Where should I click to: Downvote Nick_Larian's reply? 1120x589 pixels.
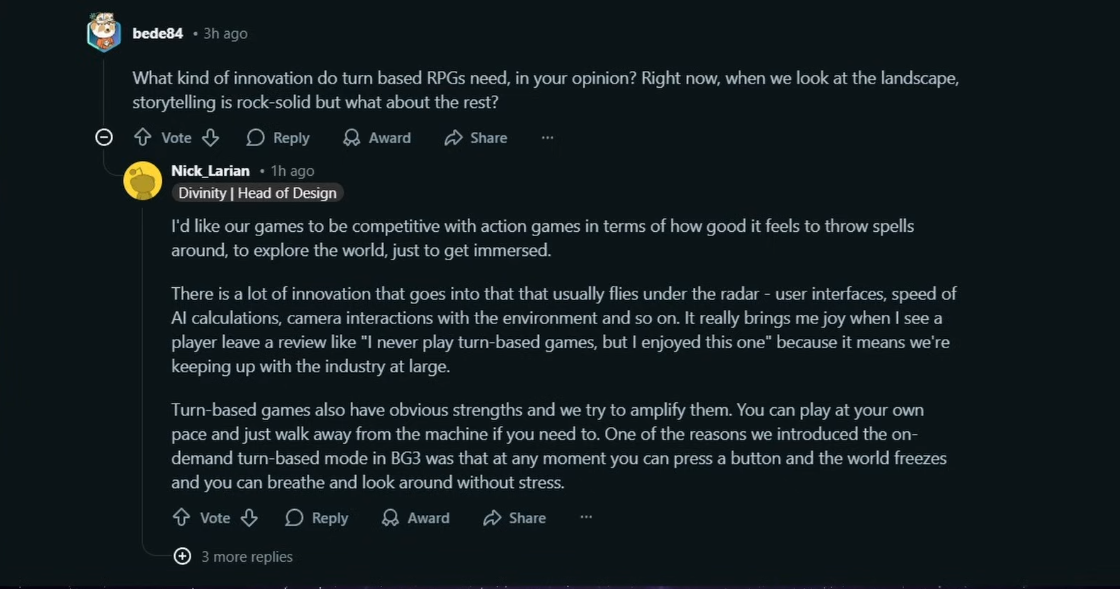pos(249,518)
